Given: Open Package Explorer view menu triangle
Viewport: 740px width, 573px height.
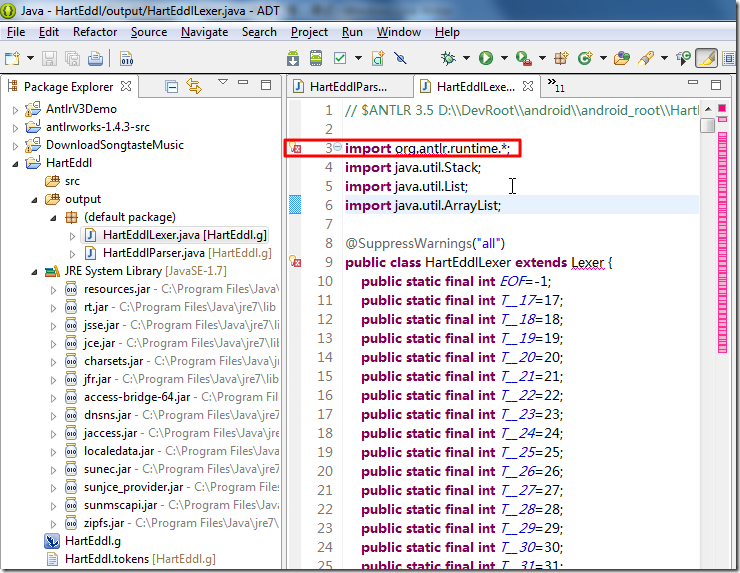Looking at the screenshot, I should [x=223, y=82].
